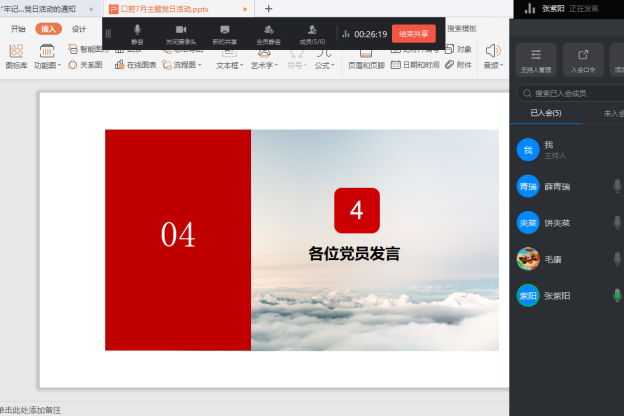Switch to the joined members (5) tab

(545, 114)
